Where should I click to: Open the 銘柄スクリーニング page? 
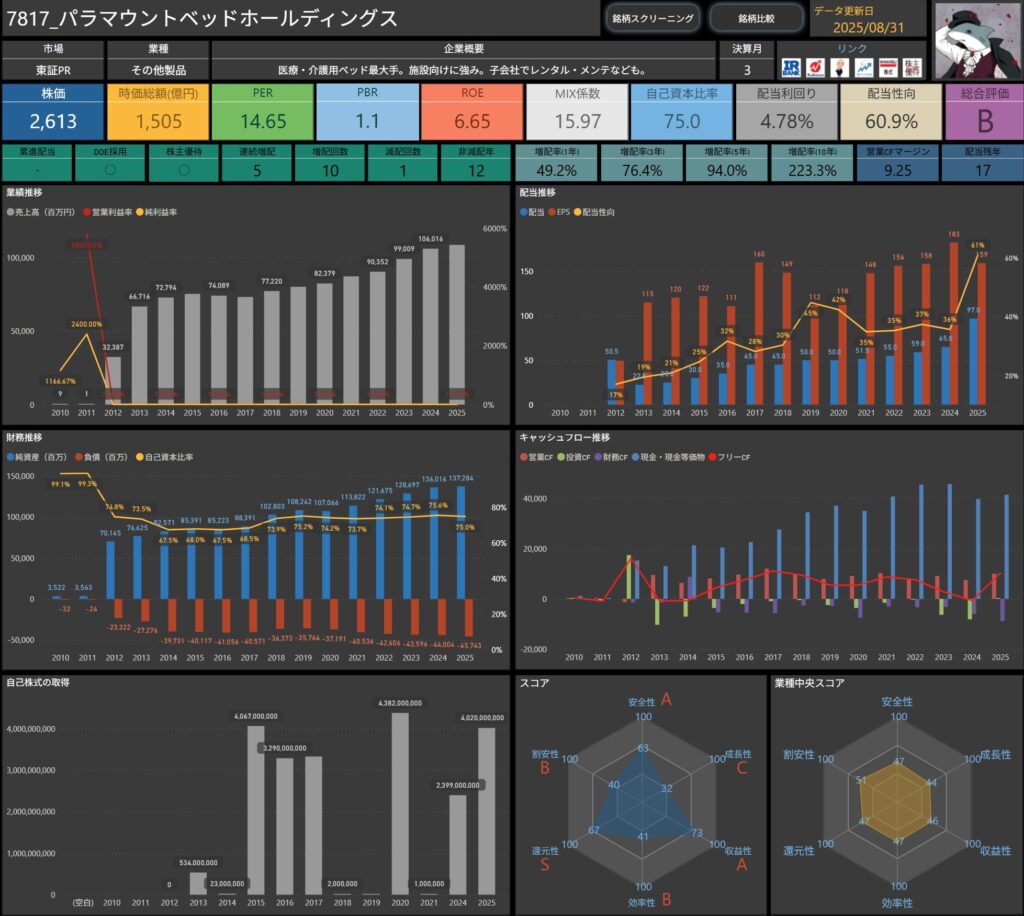point(652,18)
